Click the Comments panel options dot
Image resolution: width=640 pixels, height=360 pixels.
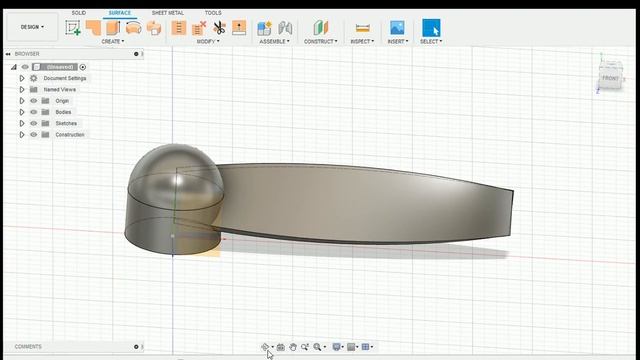pyautogui.click(x=136, y=347)
